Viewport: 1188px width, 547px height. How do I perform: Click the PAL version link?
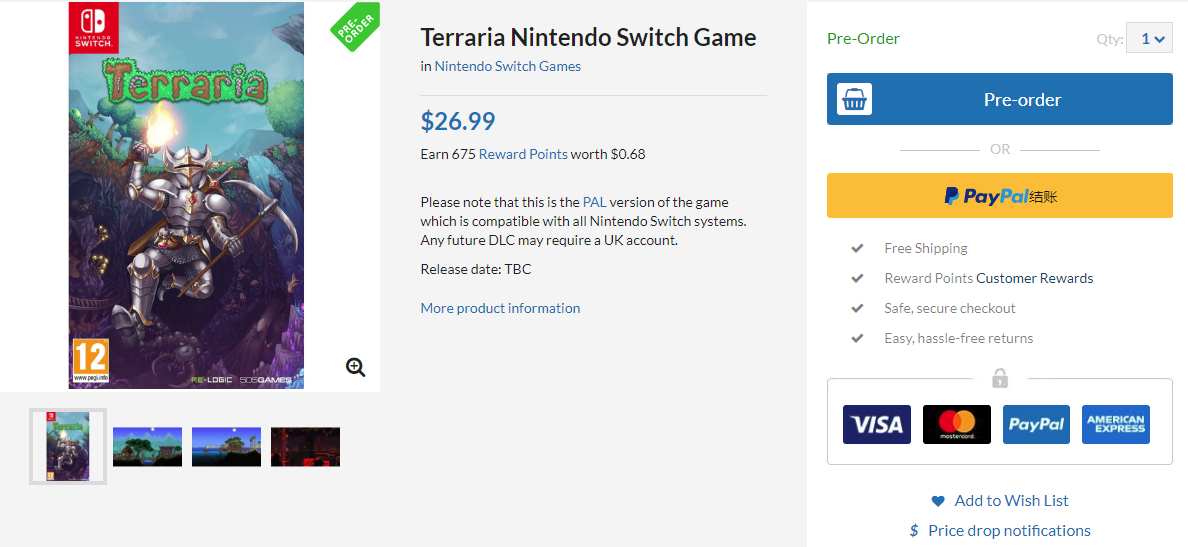pos(595,202)
